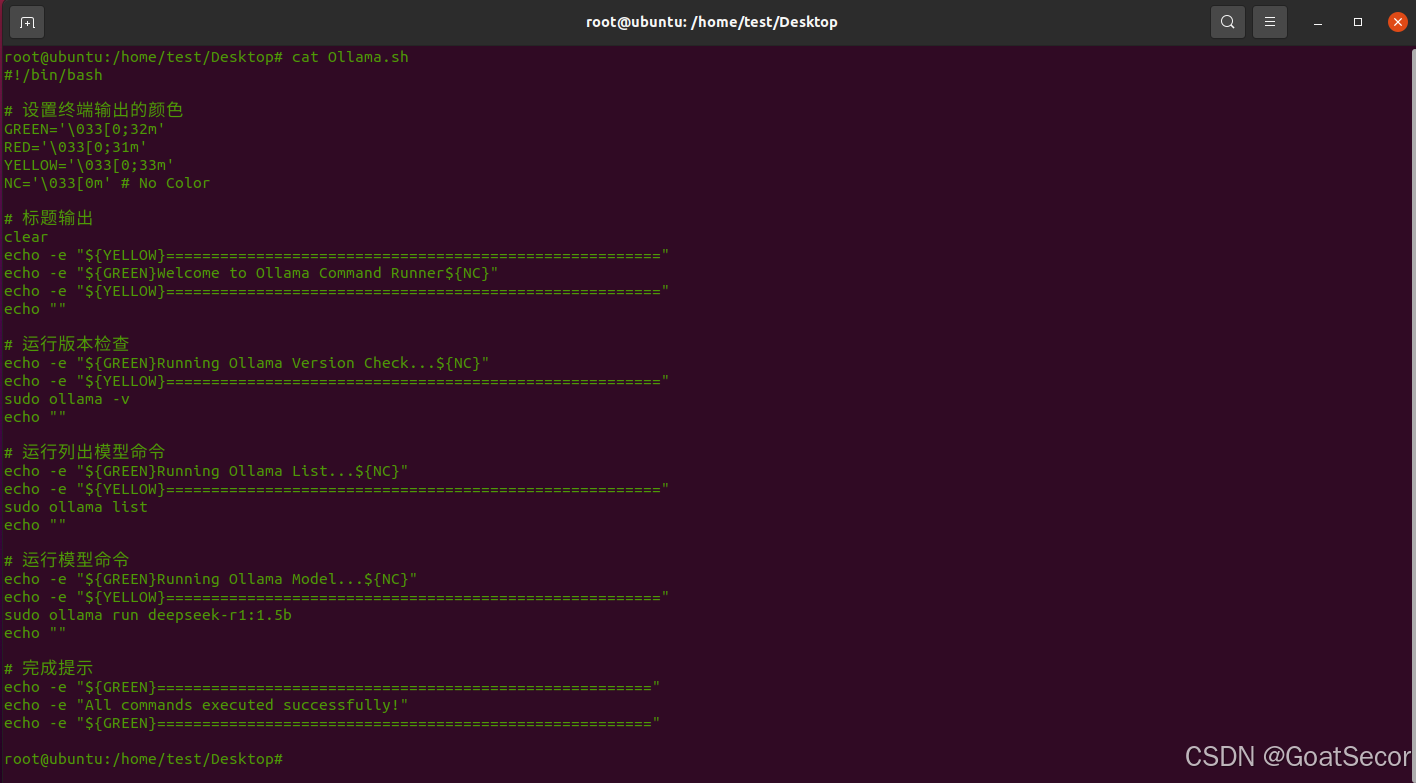The width and height of the screenshot is (1416, 783).
Task: Click the 'Running Ollama Version Check...' line
Action: click(247, 363)
